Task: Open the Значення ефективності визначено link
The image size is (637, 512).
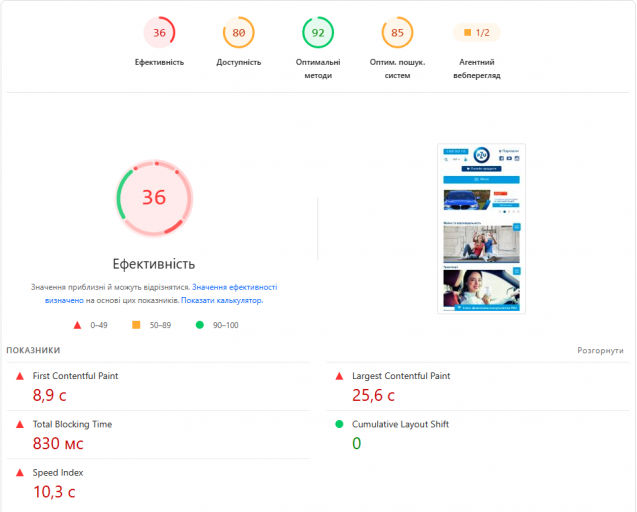Action: pyautogui.click(x=234, y=287)
